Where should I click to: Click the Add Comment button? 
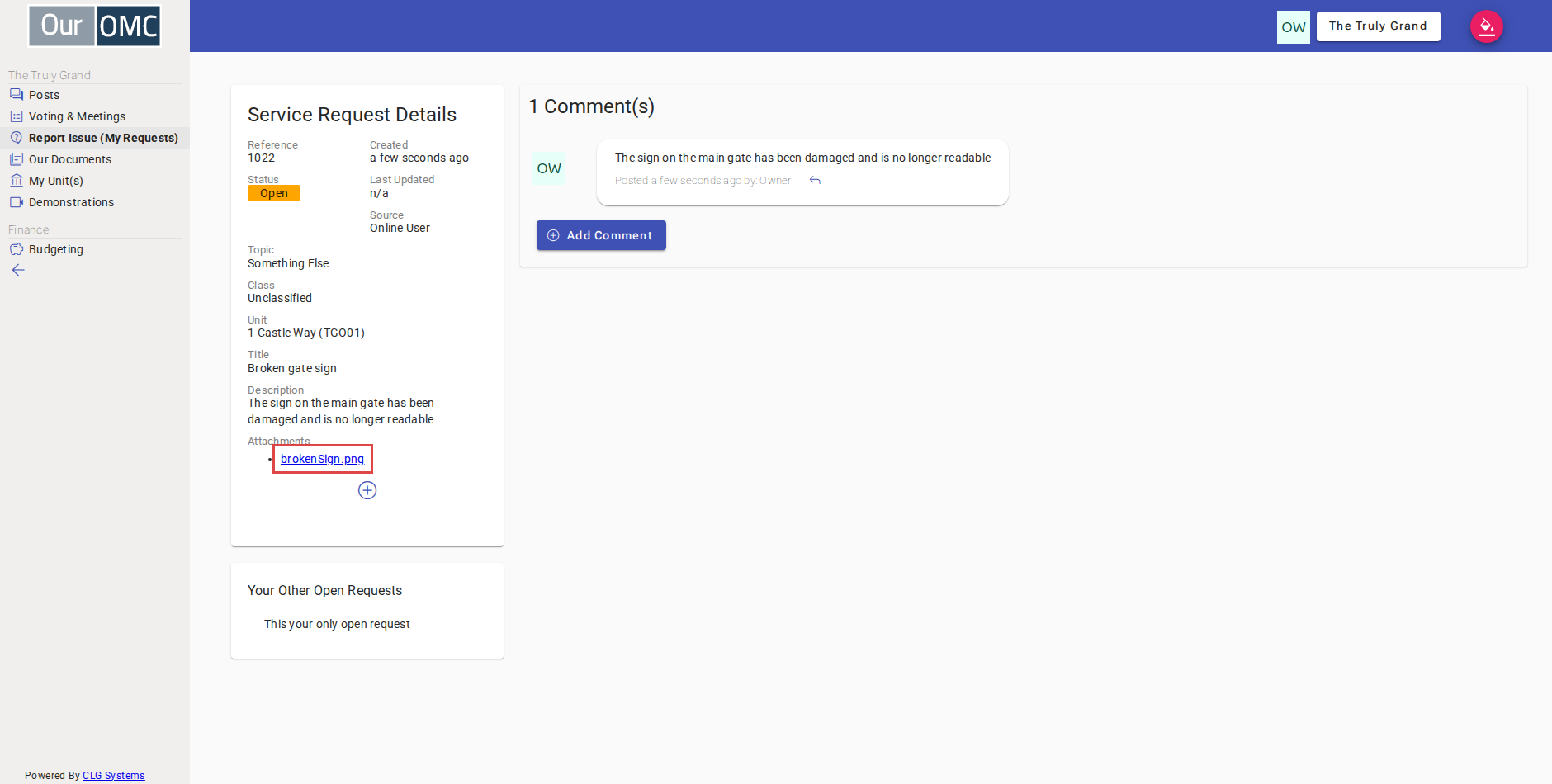pos(601,235)
